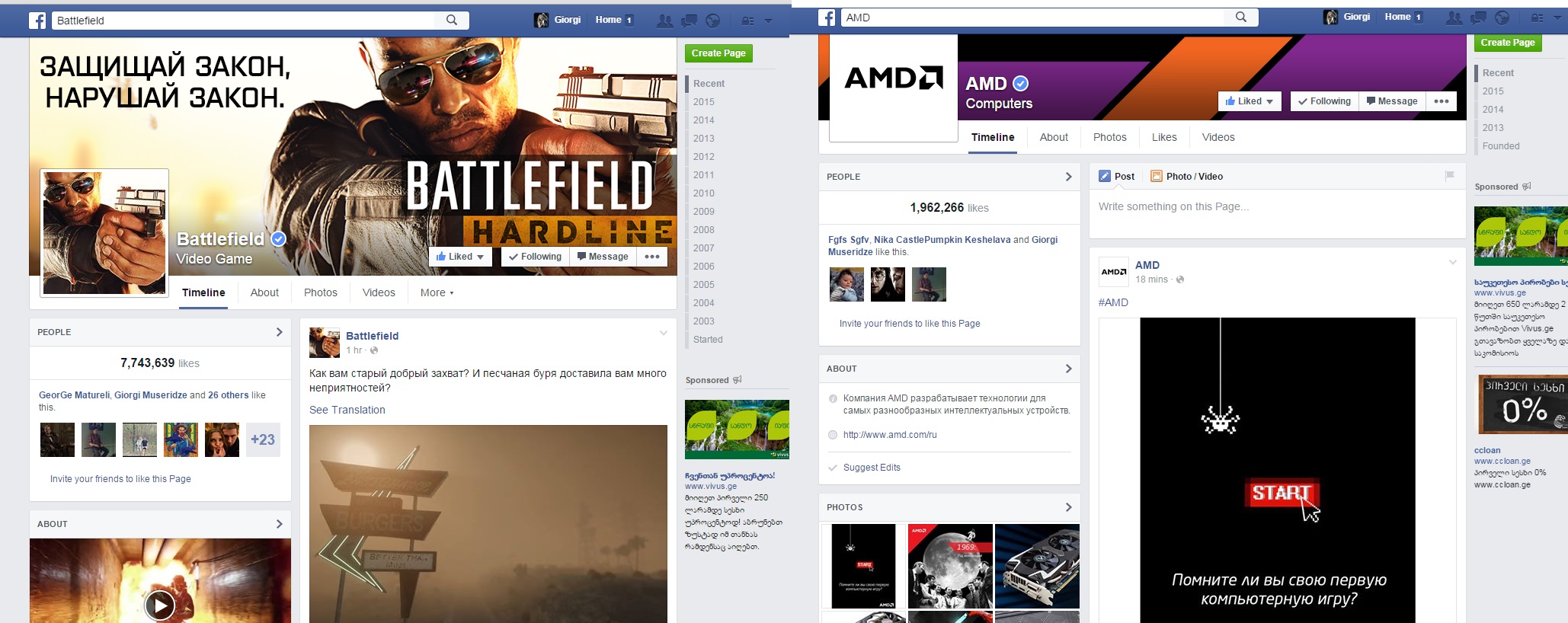Screen dimensions: 1568x623
Task: Expand ABOUT section on AMD page
Action: click(1068, 369)
